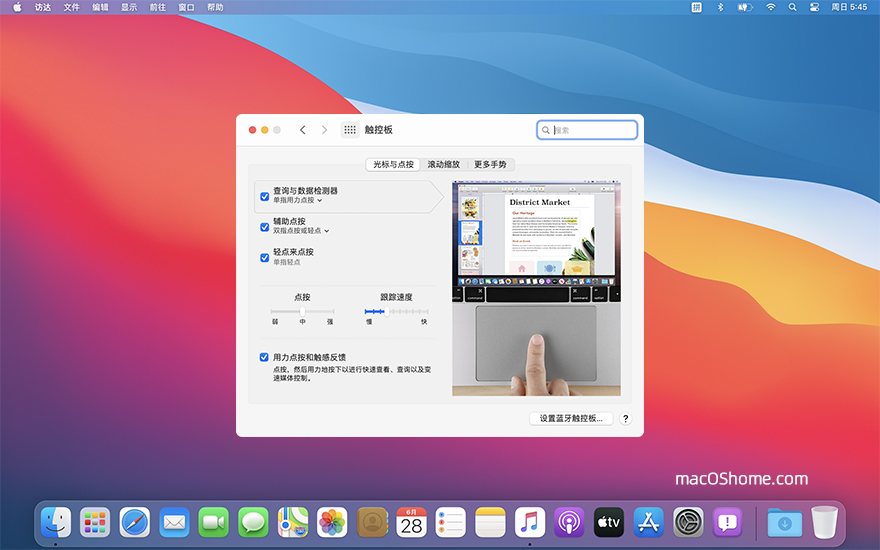Open the Mail app icon
Viewport: 880px width, 550px height.
click(174, 522)
